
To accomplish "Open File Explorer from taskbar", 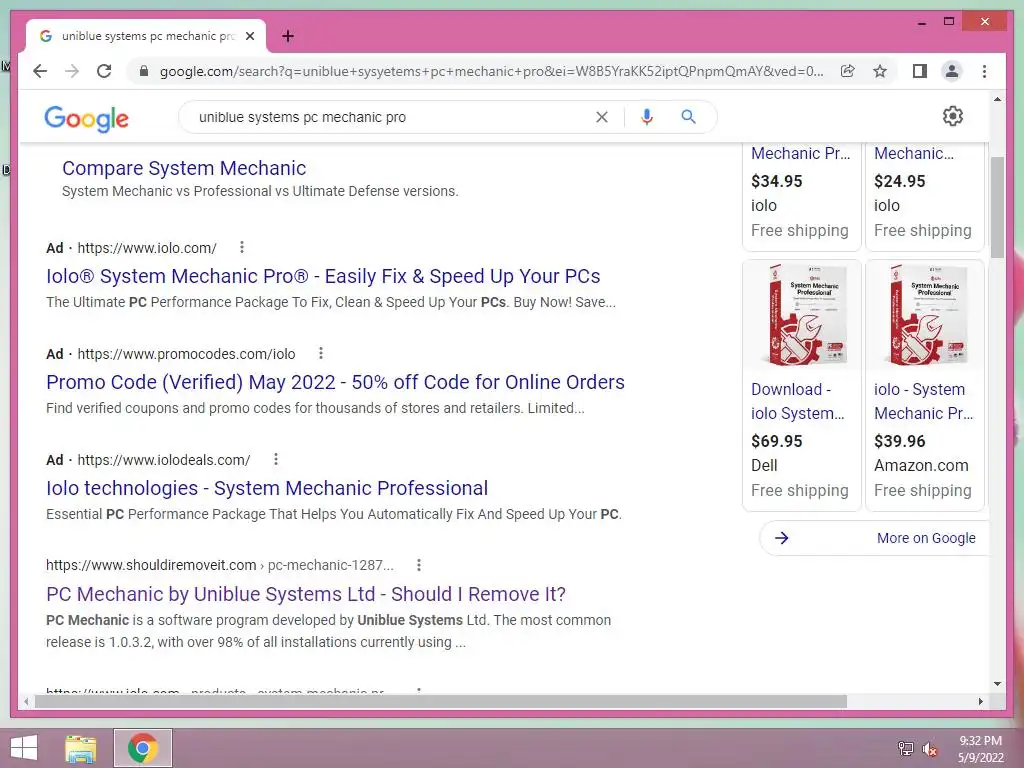I will point(81,748).
